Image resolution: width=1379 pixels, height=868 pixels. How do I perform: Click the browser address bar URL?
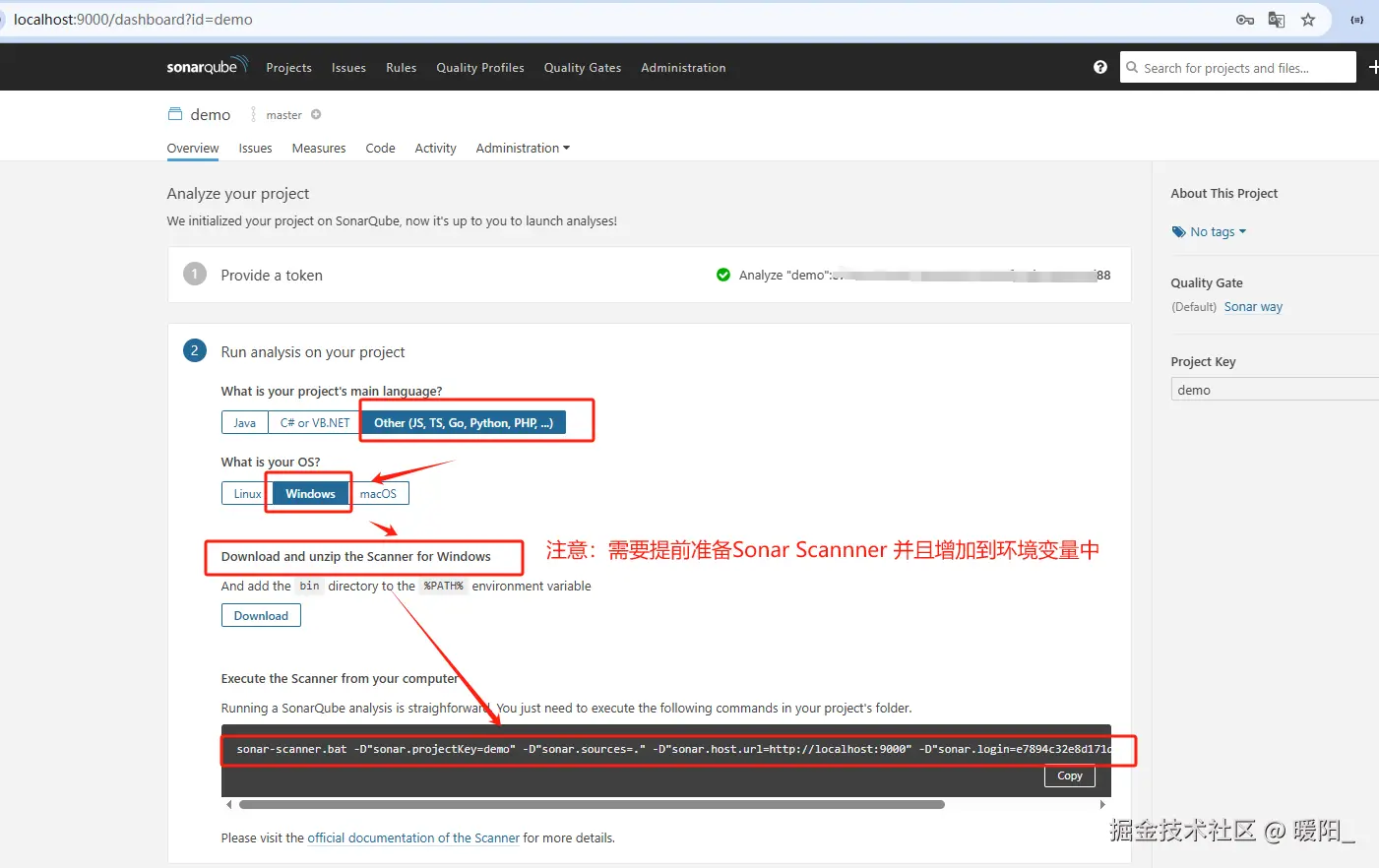133,20
